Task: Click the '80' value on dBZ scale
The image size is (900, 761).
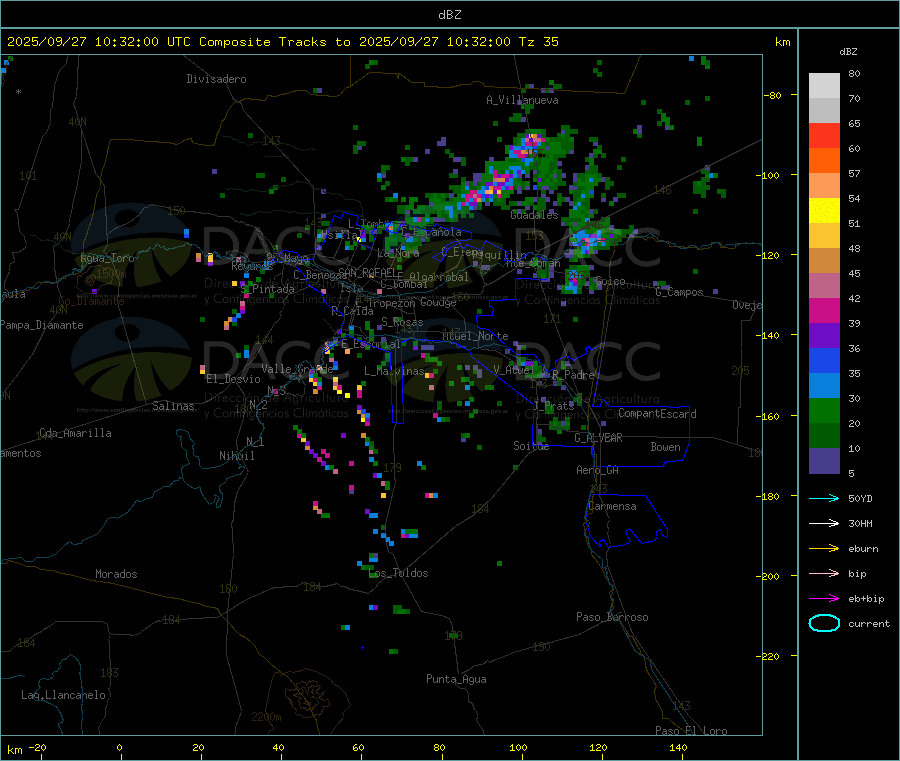Action: coord(854,73)
